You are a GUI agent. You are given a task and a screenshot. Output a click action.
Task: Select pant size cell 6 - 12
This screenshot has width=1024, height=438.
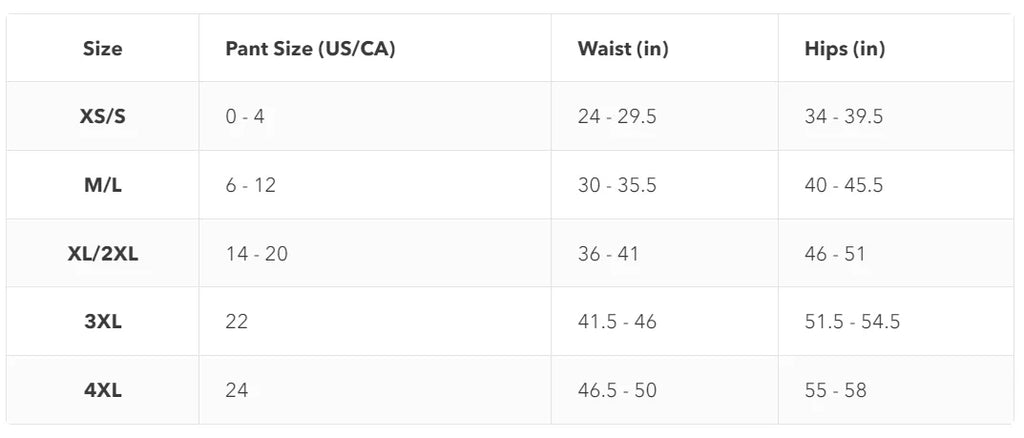point(250,185)
